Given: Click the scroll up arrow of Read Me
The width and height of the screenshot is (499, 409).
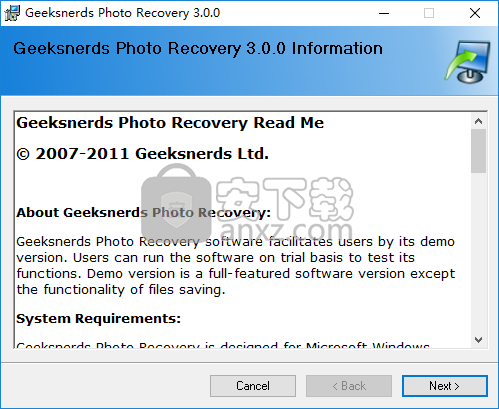Looking at the screenshot, I should tap(478, 121).
